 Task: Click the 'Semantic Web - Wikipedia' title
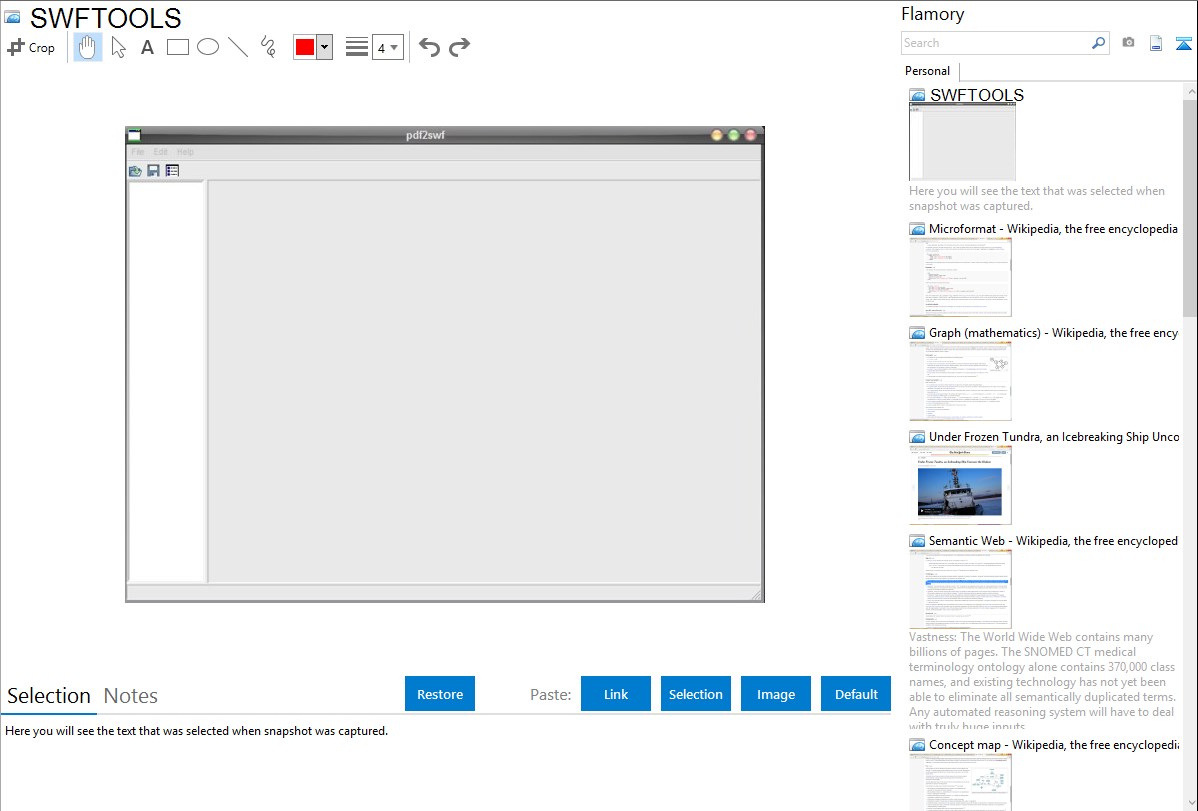pos(1054,541)
